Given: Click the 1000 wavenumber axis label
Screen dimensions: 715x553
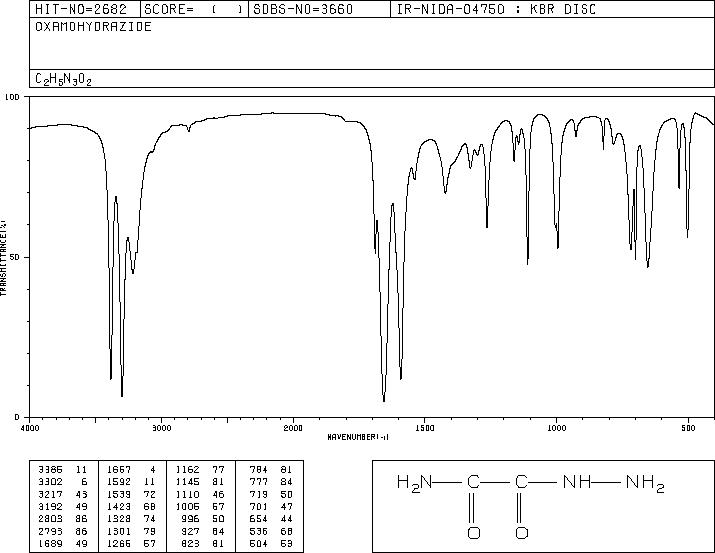Looking at the screenshot, I should coord(557,428).
